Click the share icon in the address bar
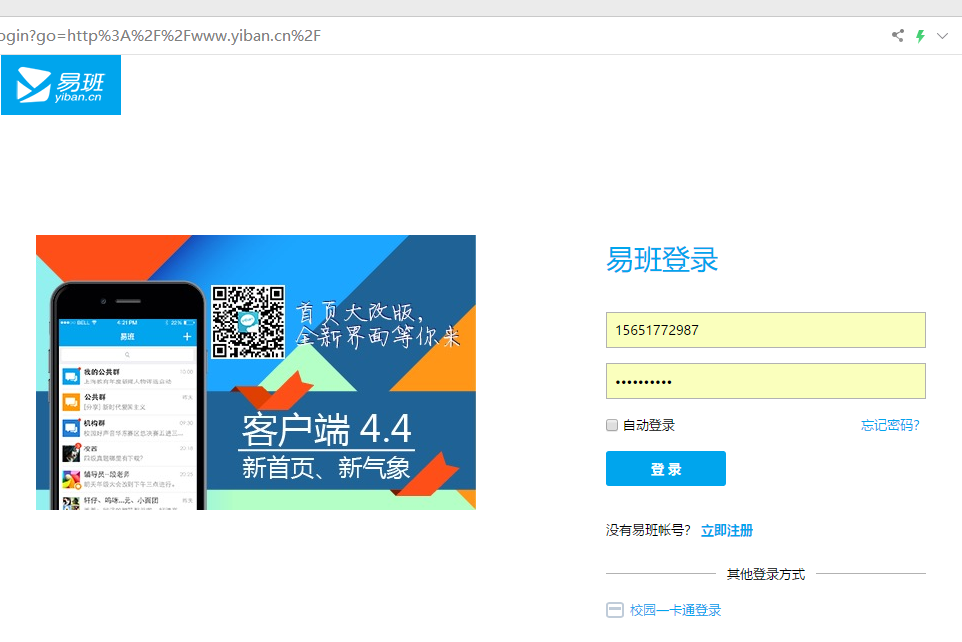962x642 pixels. pos(898,36)
